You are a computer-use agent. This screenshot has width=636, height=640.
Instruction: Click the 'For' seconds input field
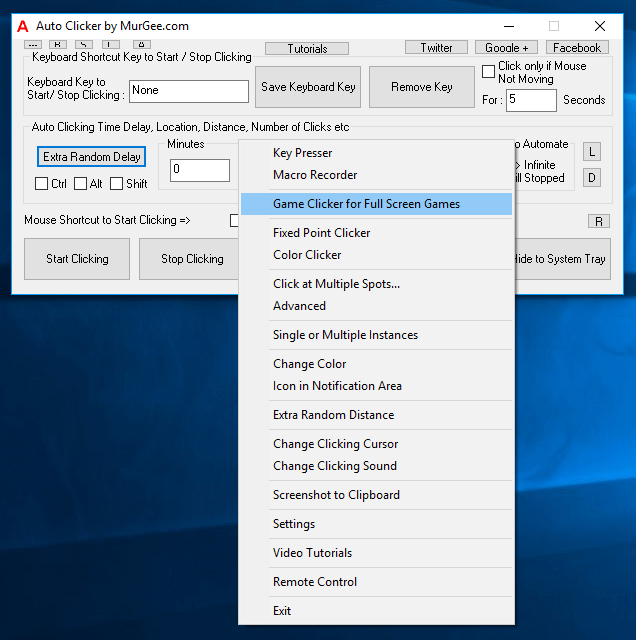(531, 100)
